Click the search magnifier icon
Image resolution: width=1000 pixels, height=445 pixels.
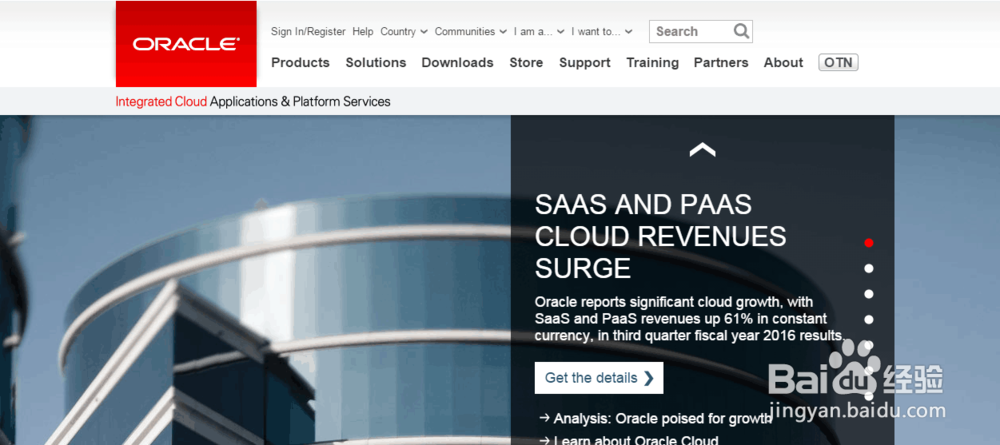[x=740, y=31]
